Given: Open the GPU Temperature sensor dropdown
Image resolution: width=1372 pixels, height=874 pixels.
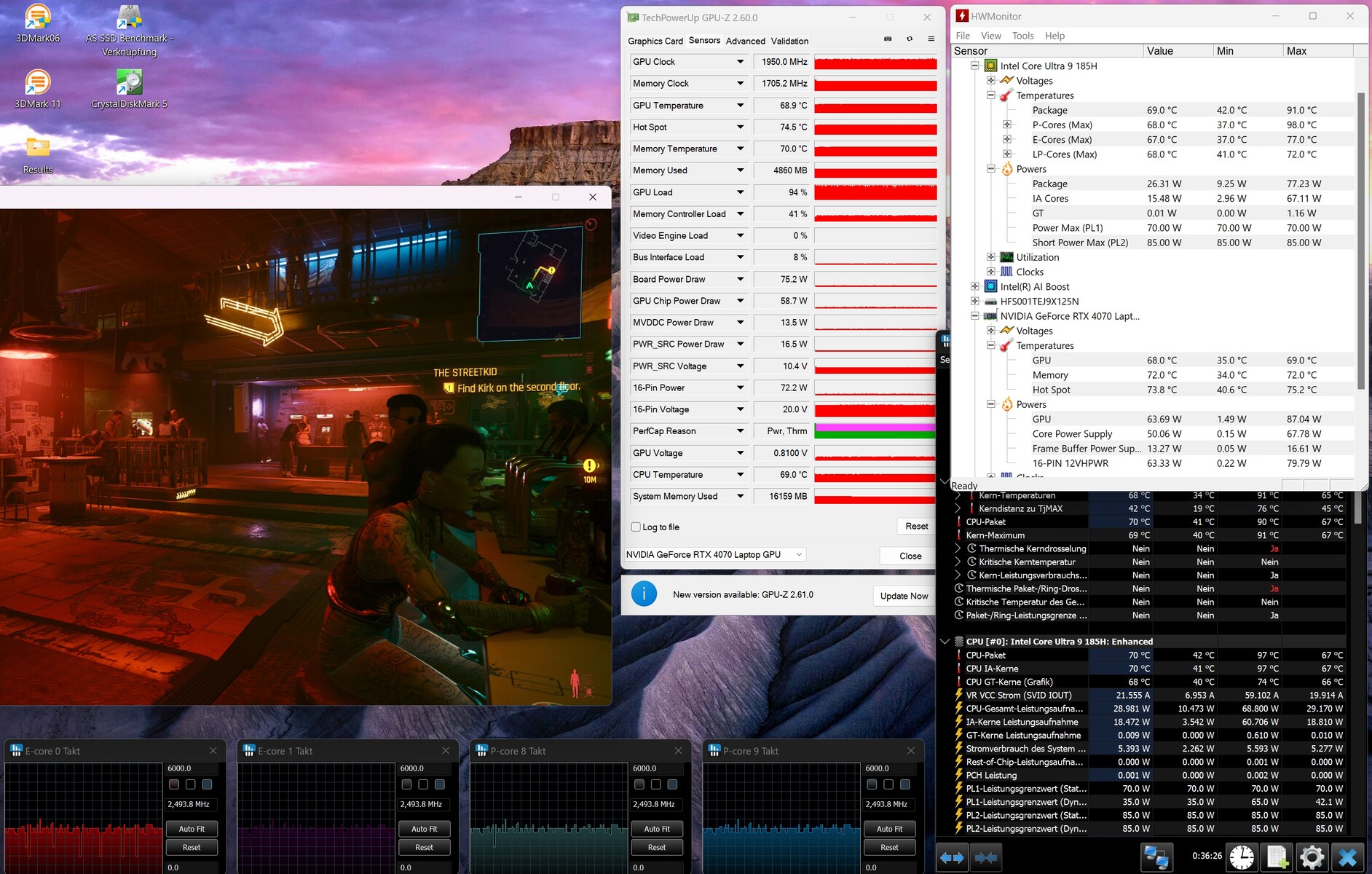Looking at the screenshot, I should coord(740,106).
